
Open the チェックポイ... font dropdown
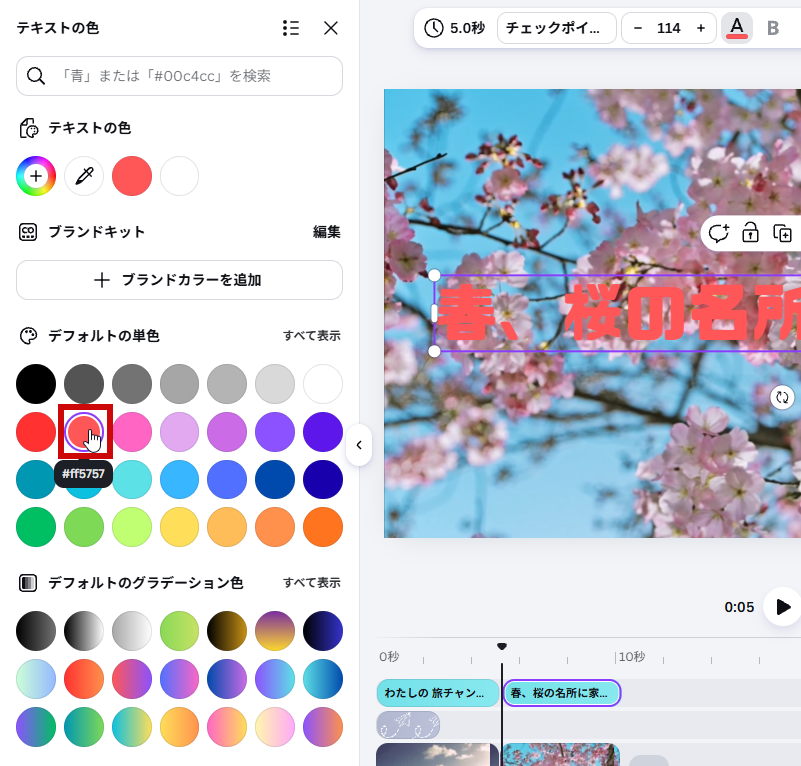[556, 28]
